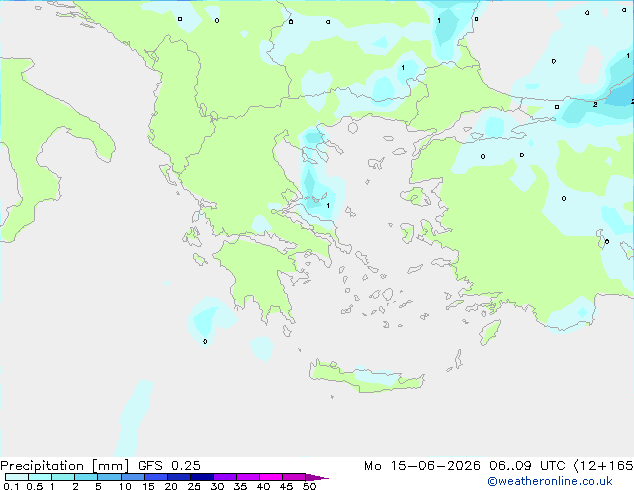Pick the 40–45 mm magenta legend swatch
The height and width of the screenshot is (490, 634).
[271, 477]
